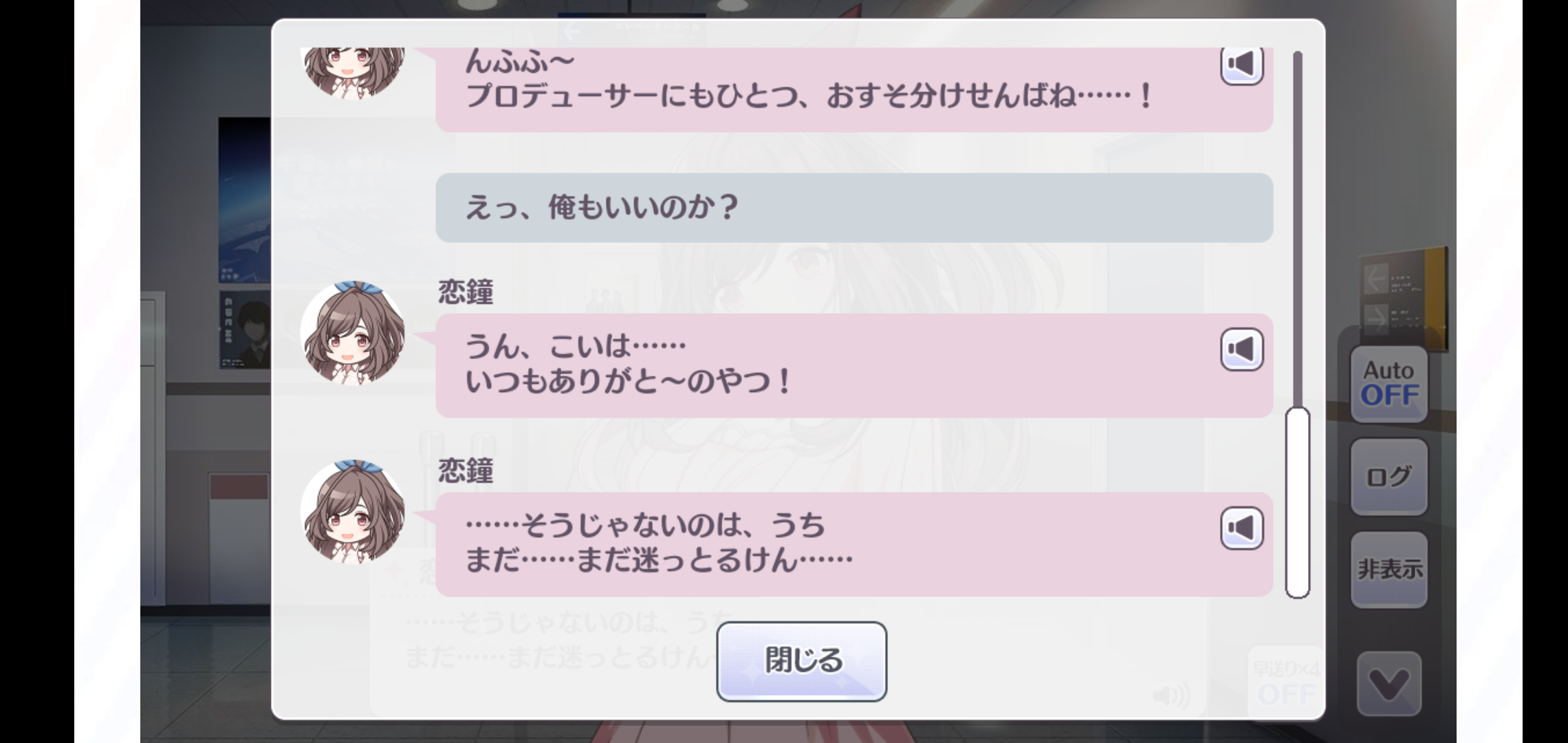Expand the down chevron menu button
1568x743 pixels.
[1389, 684]
